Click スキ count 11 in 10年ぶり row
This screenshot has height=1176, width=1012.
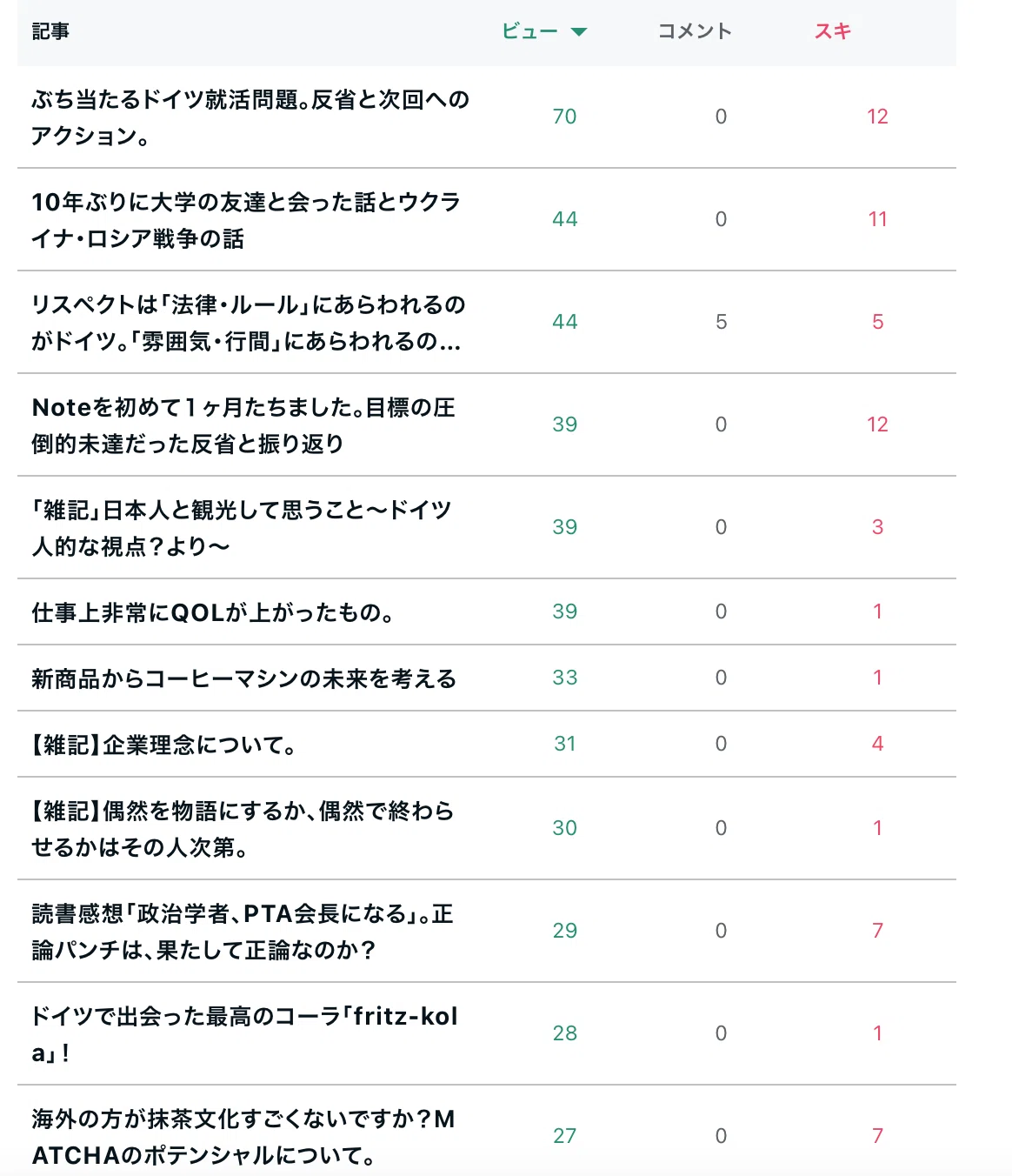tap(877, 219)
